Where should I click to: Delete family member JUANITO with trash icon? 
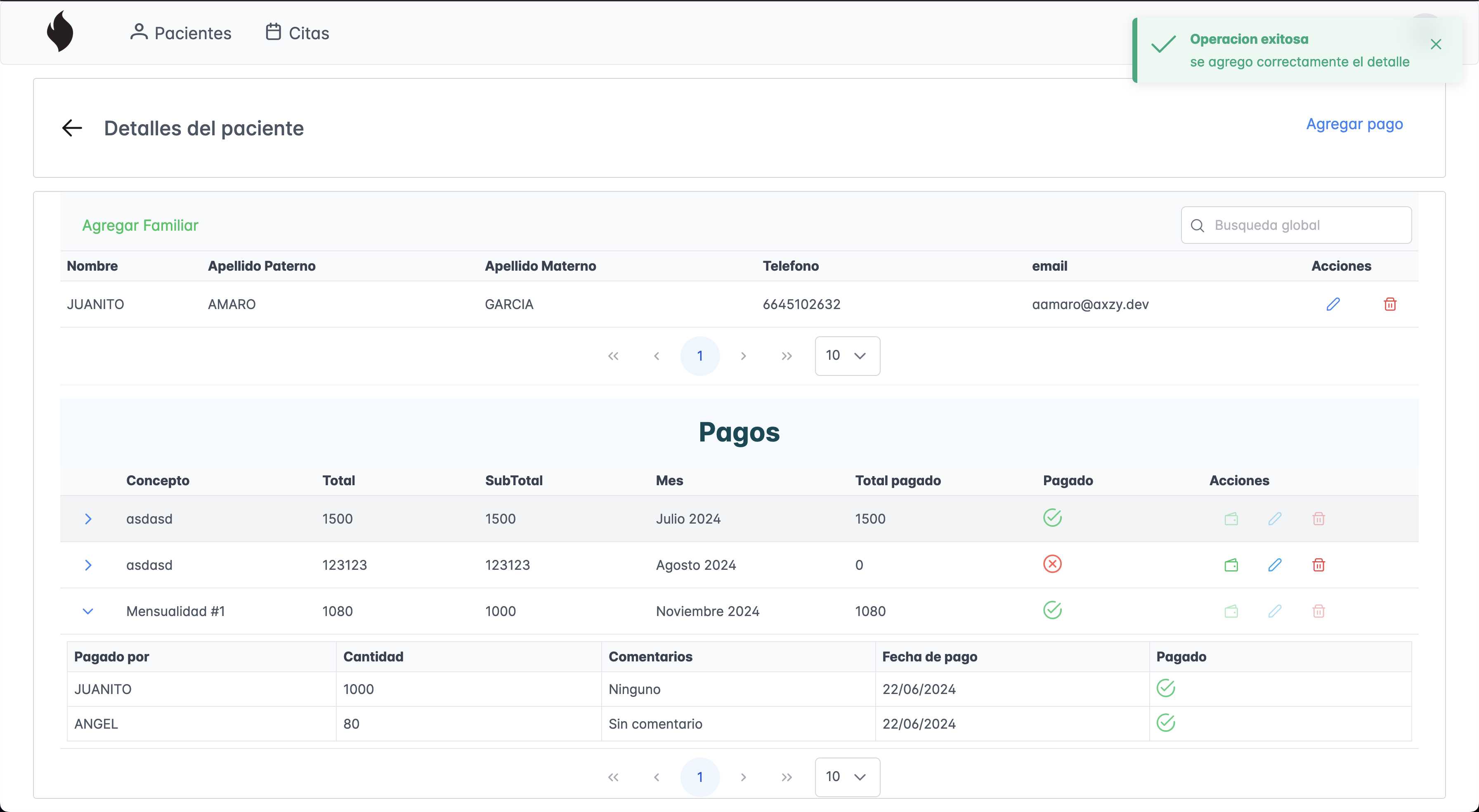coord(1389,304)
